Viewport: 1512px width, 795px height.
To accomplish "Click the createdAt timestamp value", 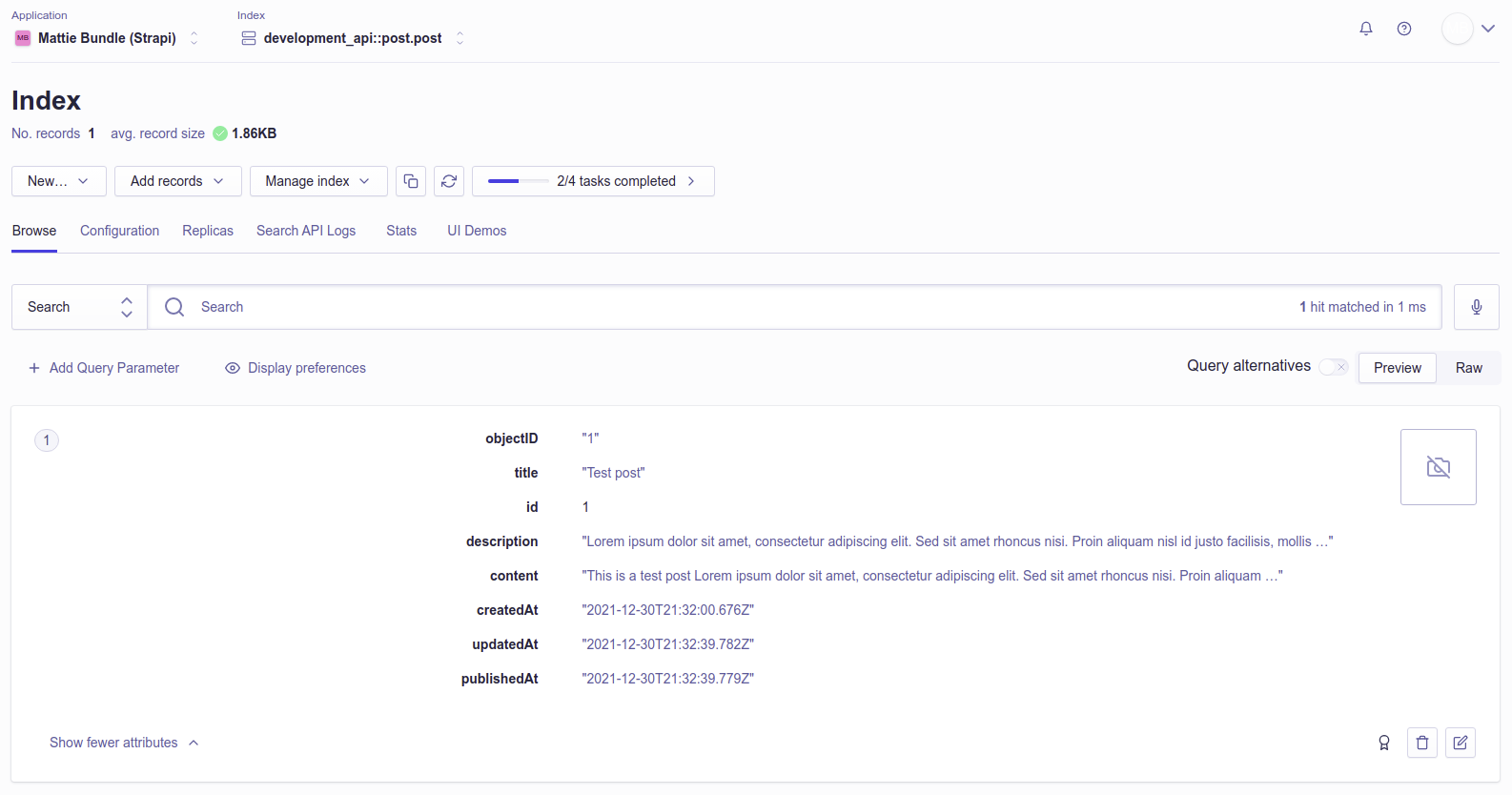I will coord(668,610).
